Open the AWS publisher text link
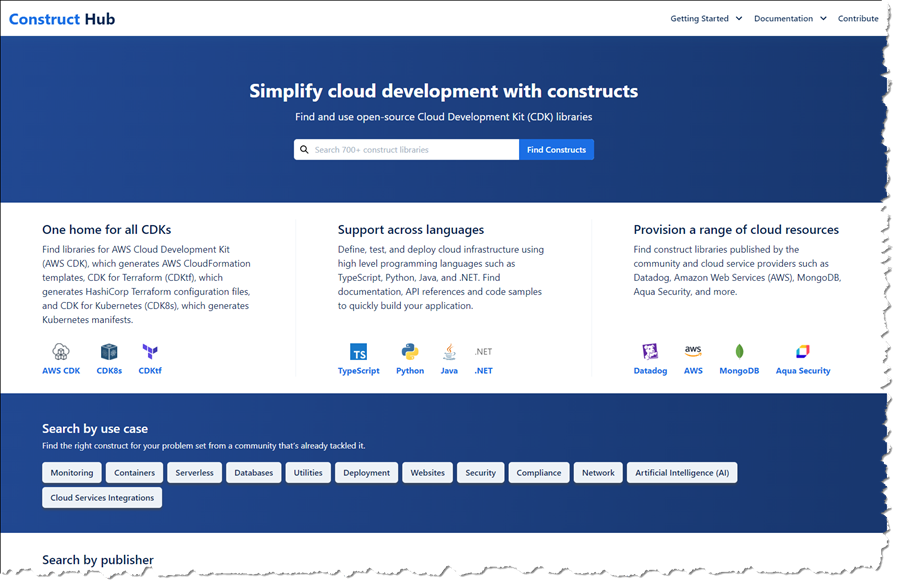 693,371
